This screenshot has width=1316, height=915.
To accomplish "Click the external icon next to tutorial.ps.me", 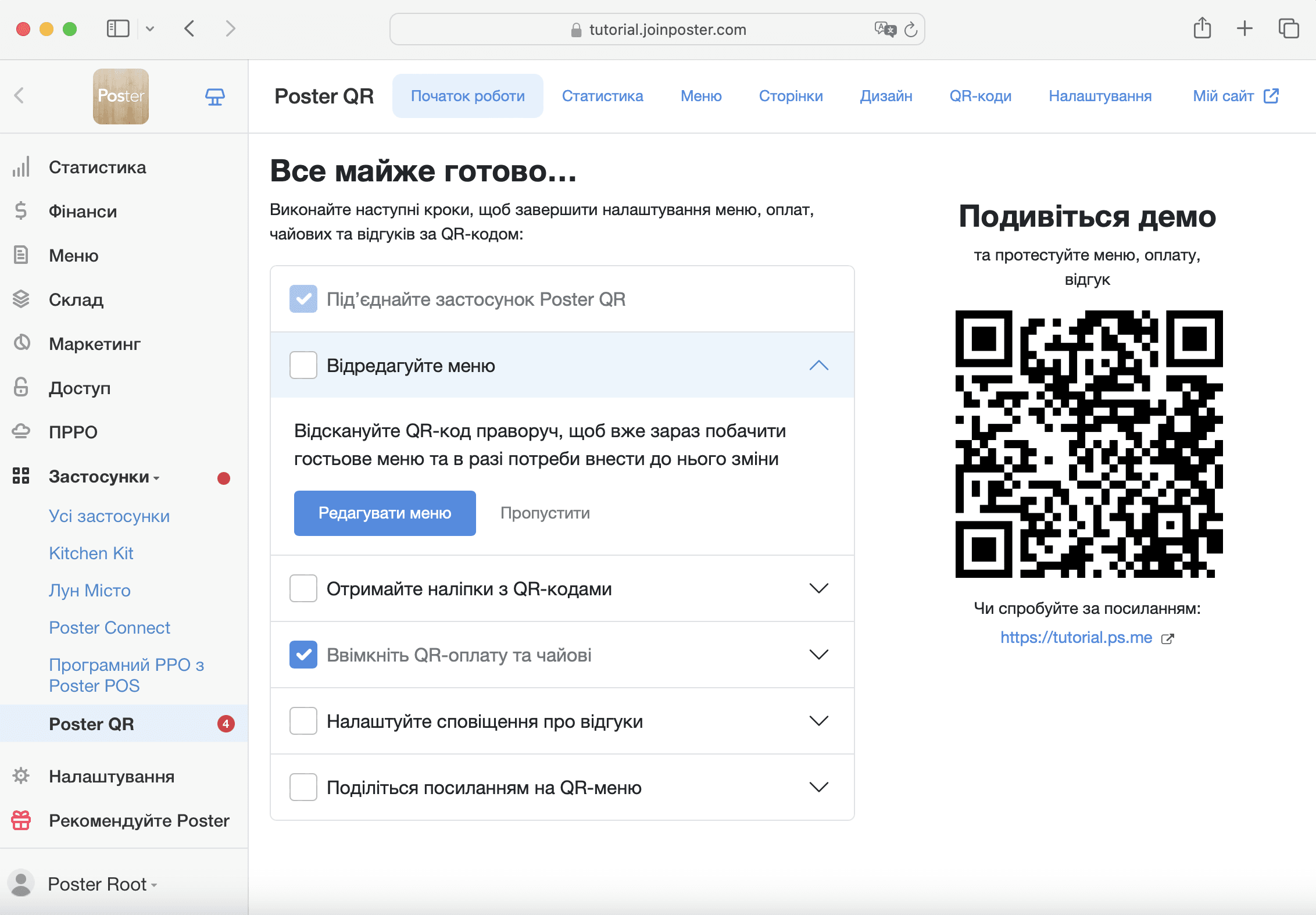I will pos(1167,639).
